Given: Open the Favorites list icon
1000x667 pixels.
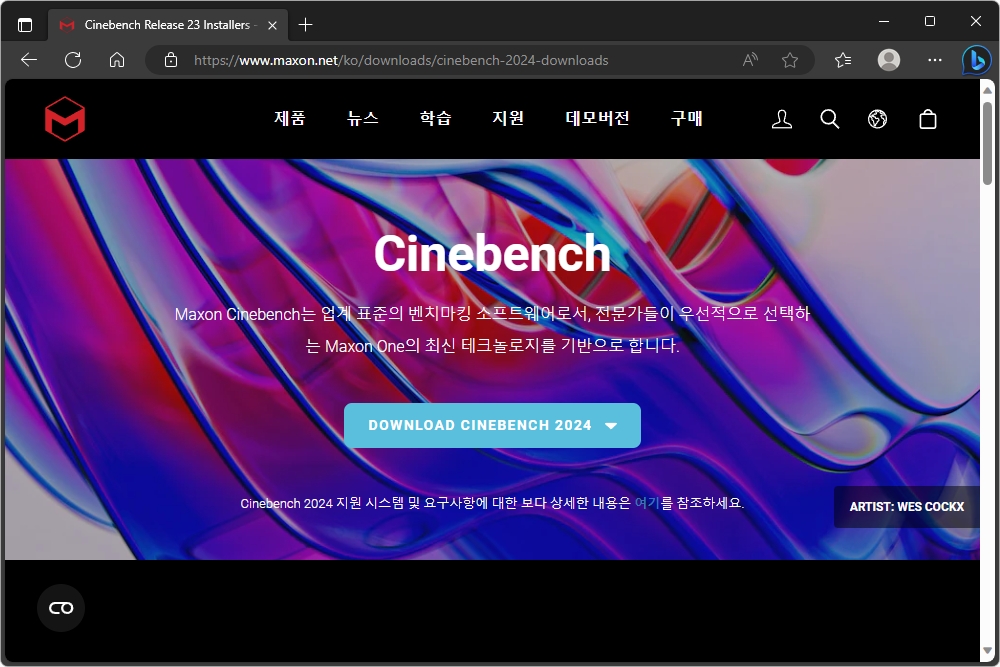Looking at the screenshot, I should (x=843, y=60).
